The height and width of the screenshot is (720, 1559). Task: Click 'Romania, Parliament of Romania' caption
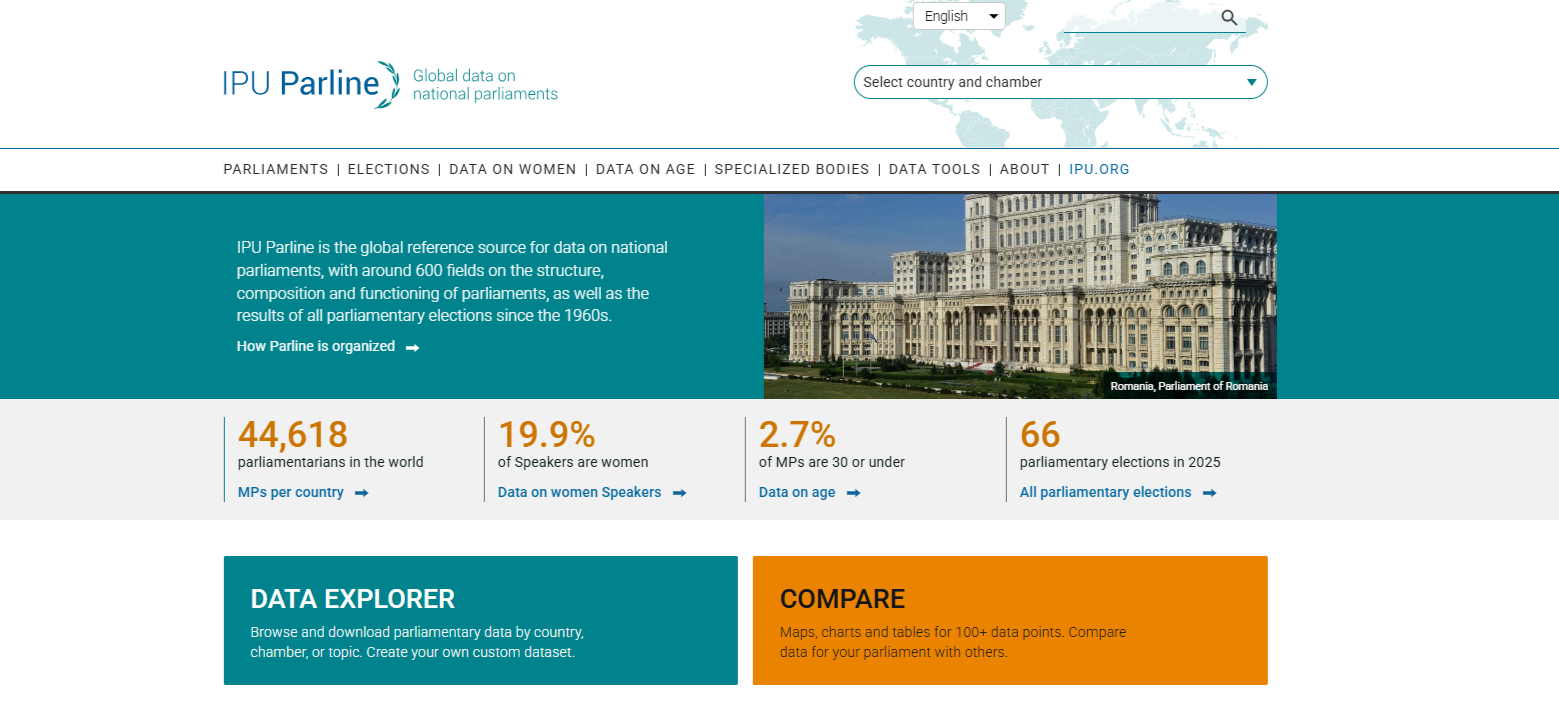coord(1189,386)
